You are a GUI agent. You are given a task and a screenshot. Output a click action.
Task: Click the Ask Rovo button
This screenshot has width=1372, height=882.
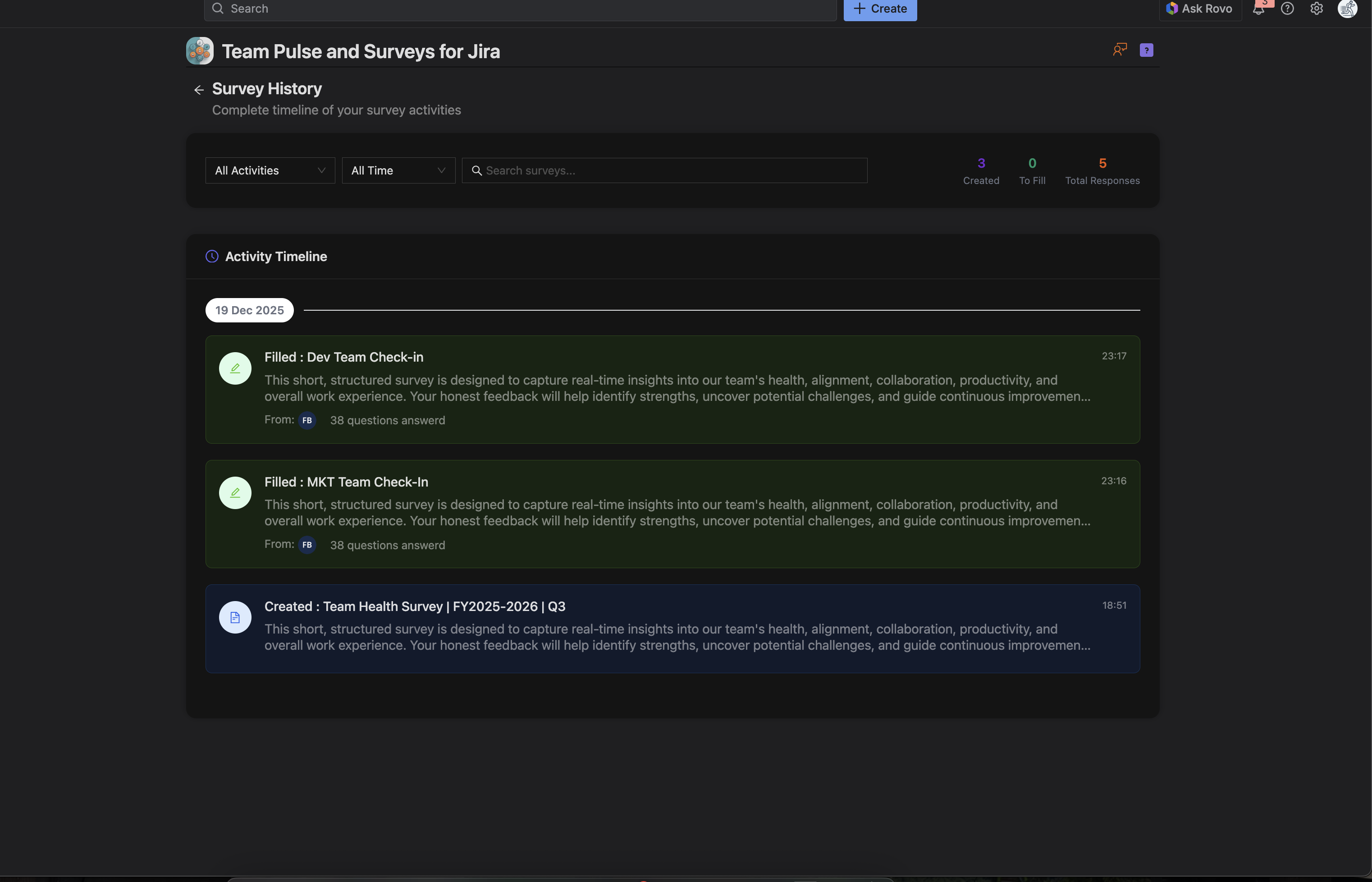[1200, 9]
